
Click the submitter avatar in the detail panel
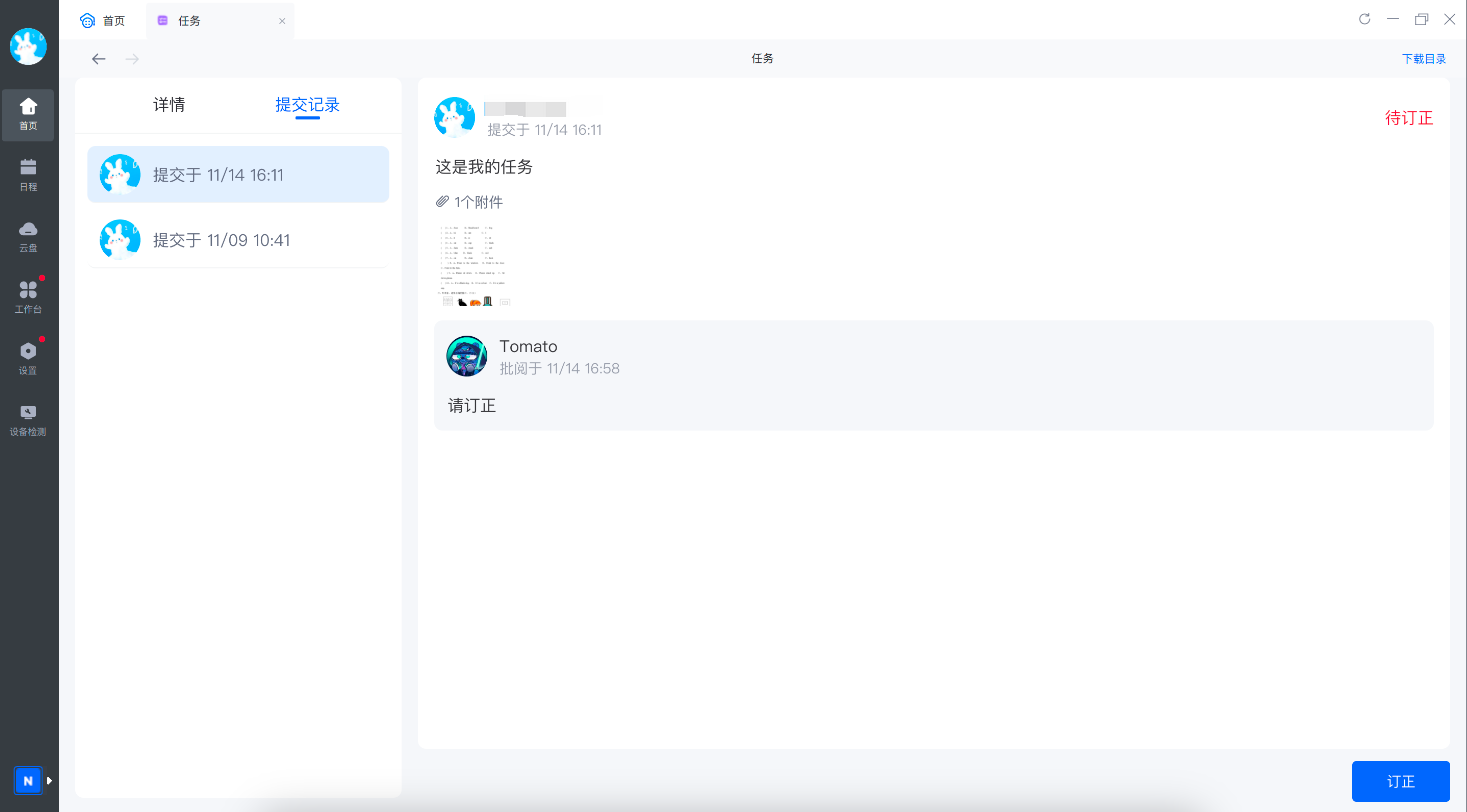pos(455,118)
